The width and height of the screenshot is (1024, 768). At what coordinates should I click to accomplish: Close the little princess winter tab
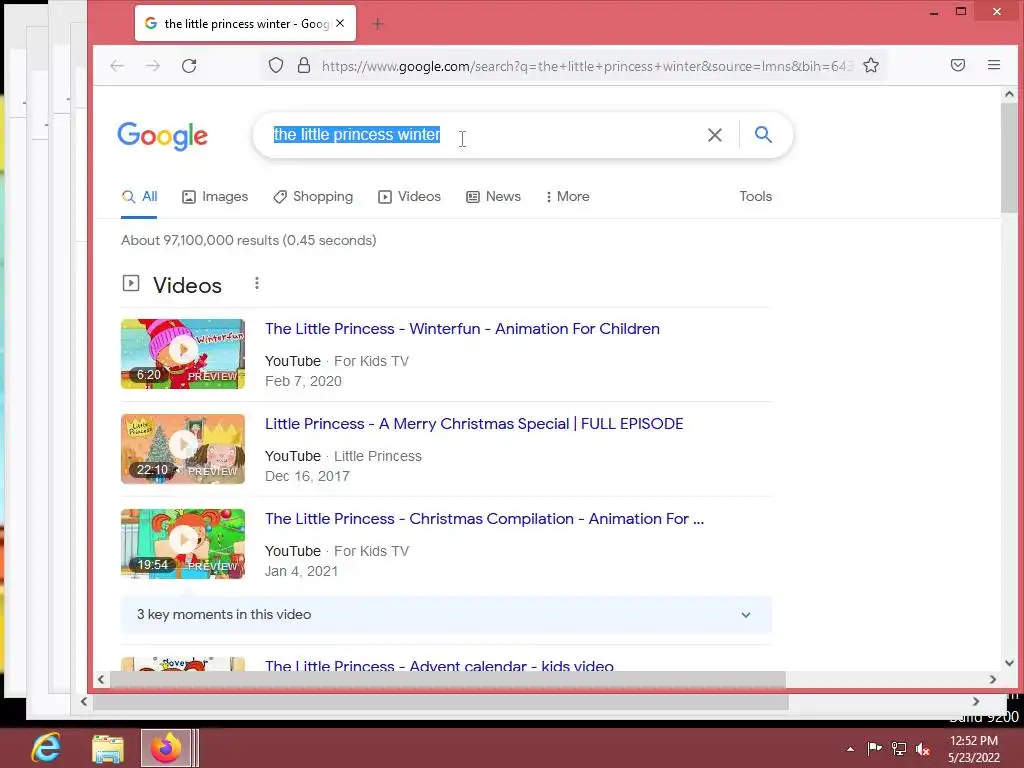click(340, 23)
